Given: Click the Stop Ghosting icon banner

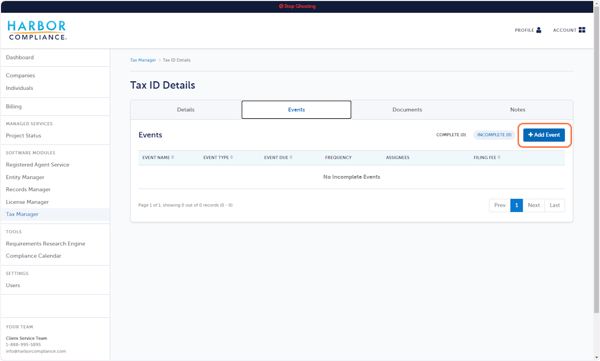Looking at the screenshot, I should pos(297,6).
